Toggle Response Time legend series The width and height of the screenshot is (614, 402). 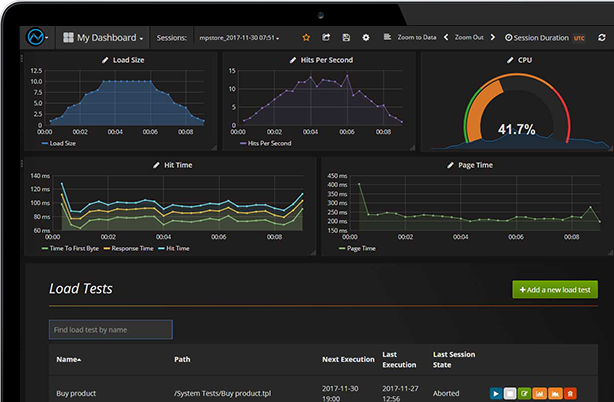[x=128, y=249]
